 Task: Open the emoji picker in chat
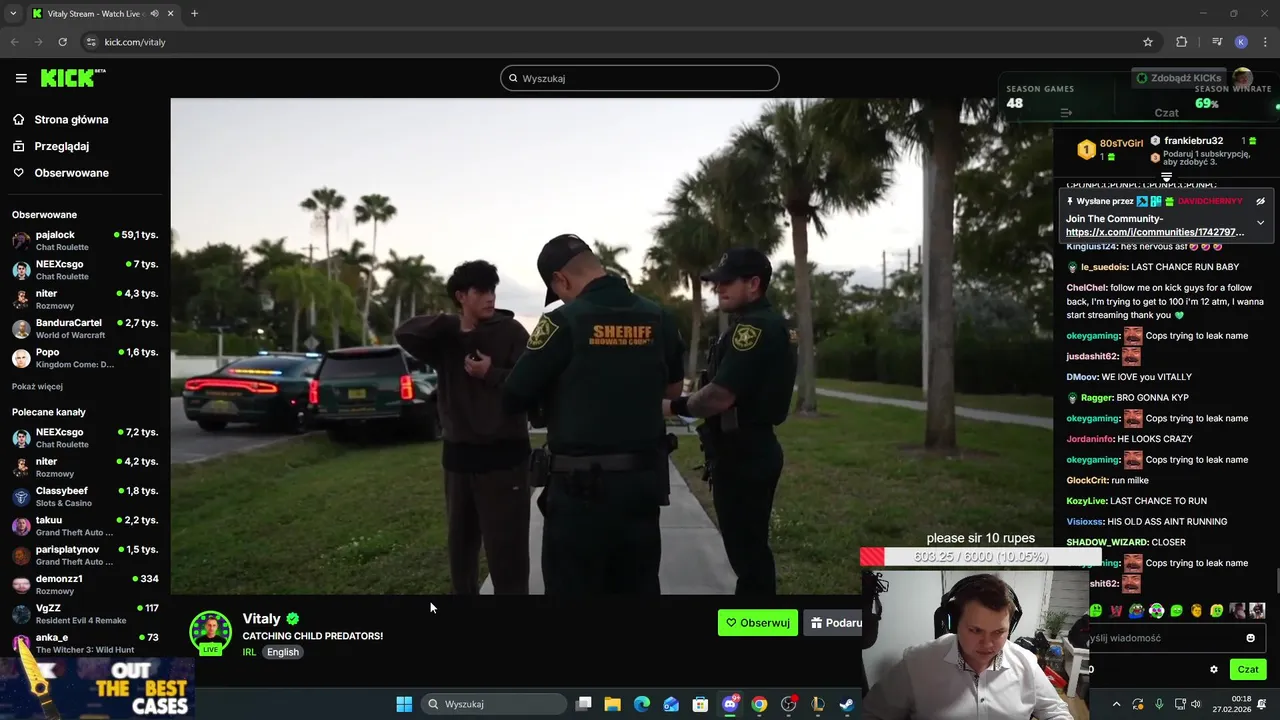[1250, 638]
